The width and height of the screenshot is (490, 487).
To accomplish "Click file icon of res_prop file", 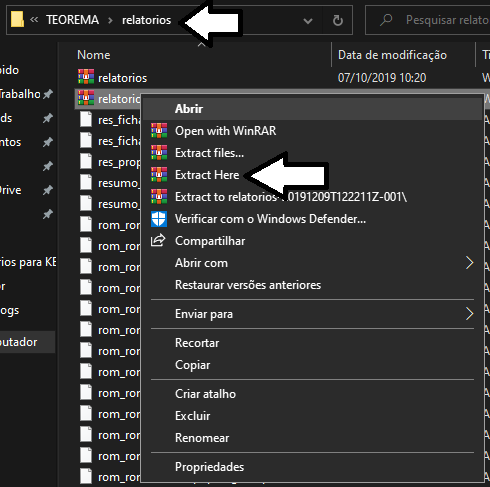I will tap(86, 161).
